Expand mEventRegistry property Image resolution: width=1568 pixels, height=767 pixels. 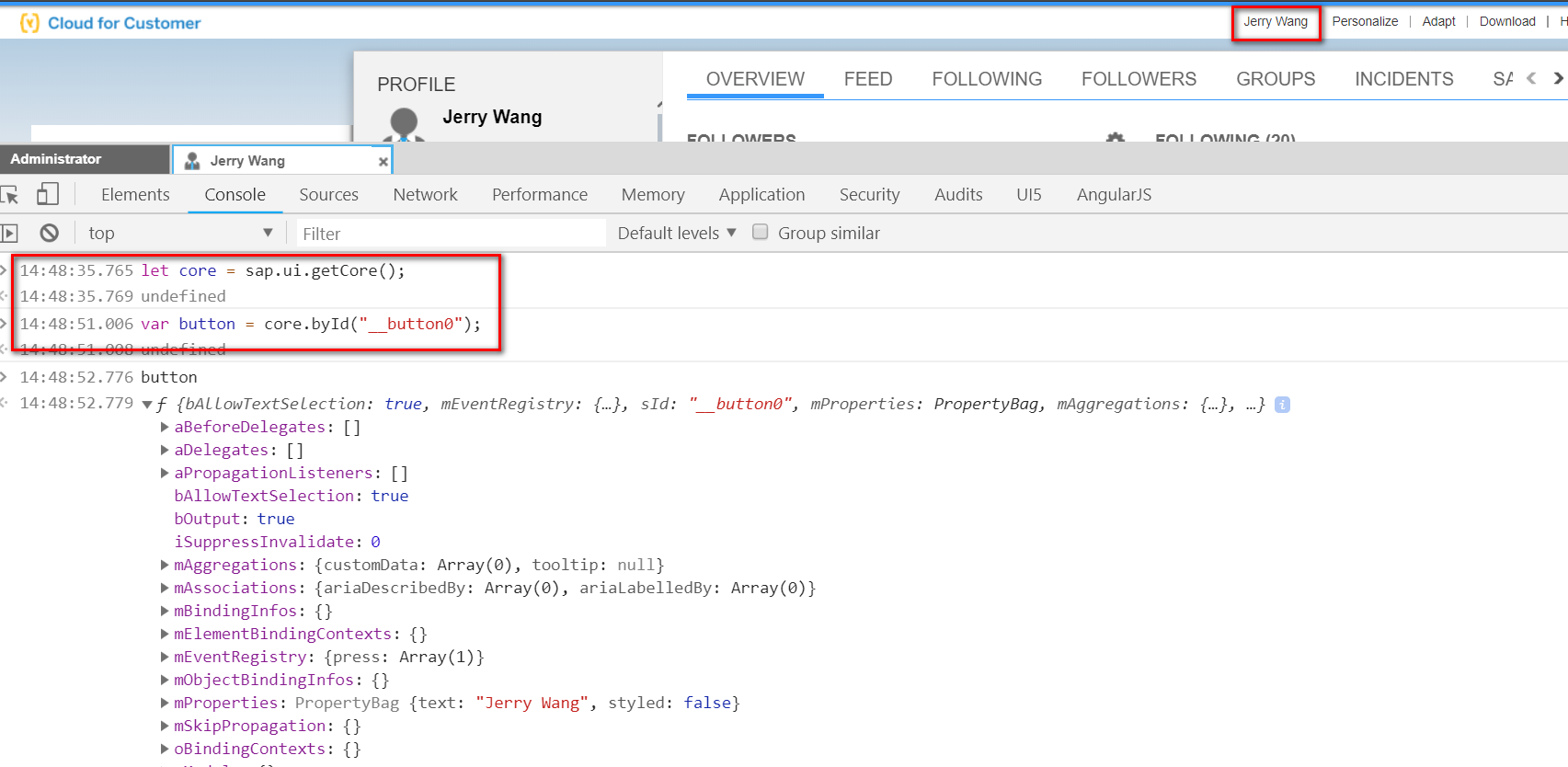click(165, 657)
